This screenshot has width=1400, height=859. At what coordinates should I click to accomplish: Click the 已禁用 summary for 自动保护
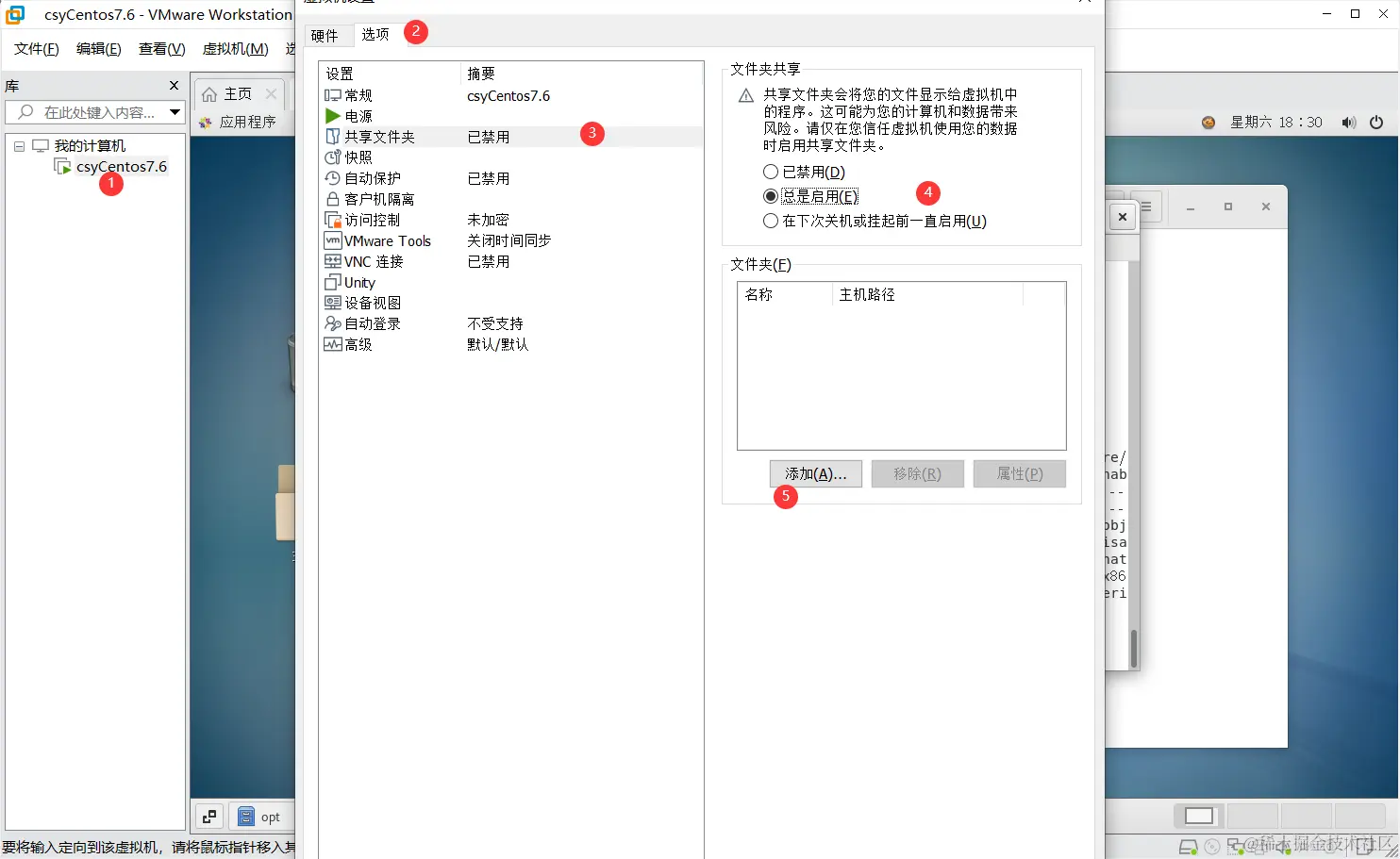click(489, 178)
